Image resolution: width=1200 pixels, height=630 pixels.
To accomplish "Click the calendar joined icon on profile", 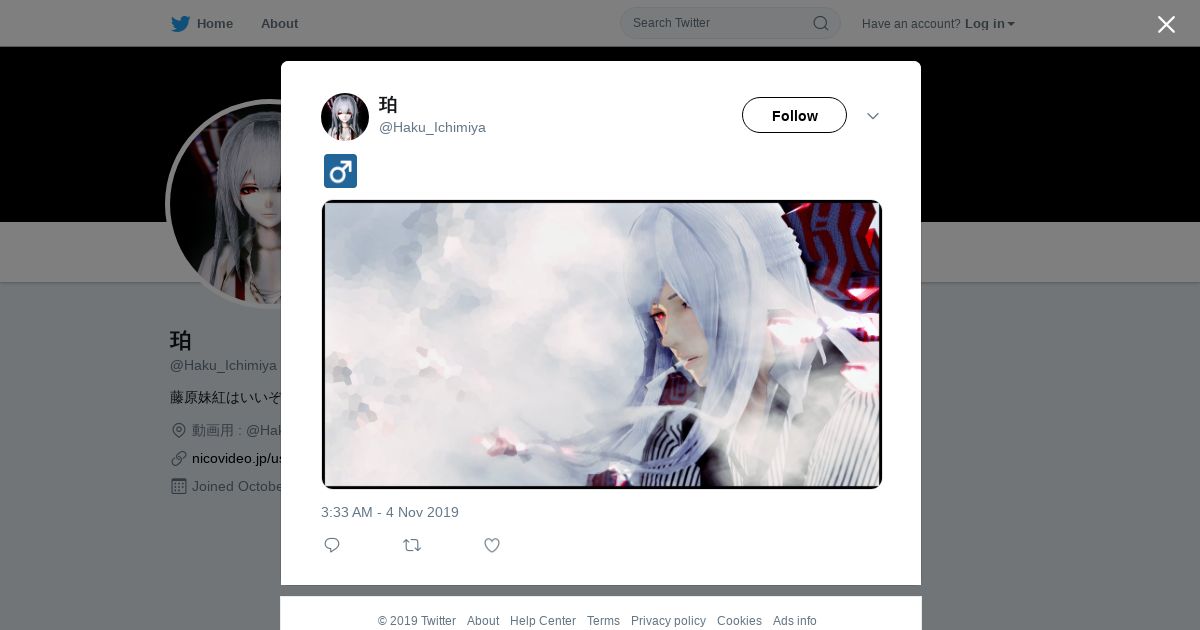I will (179, 486).
